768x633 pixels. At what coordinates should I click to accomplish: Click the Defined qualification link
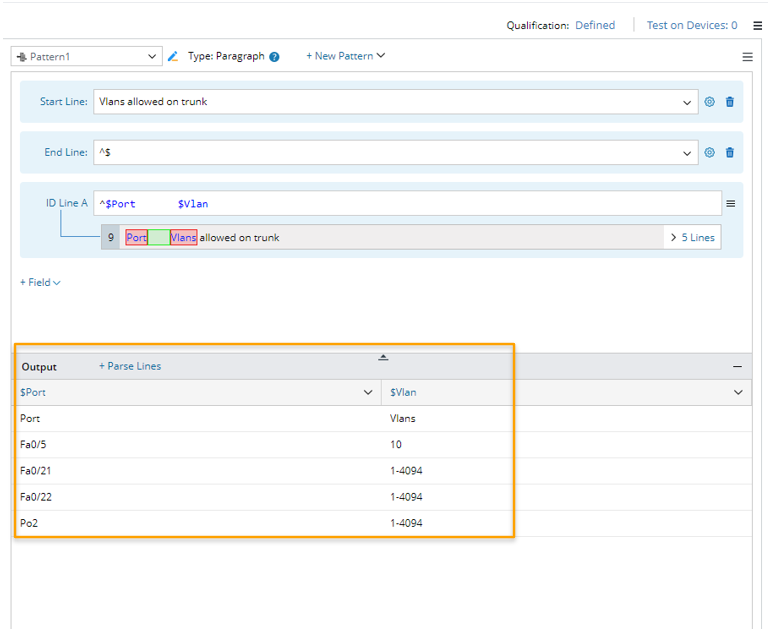(595, 26)
